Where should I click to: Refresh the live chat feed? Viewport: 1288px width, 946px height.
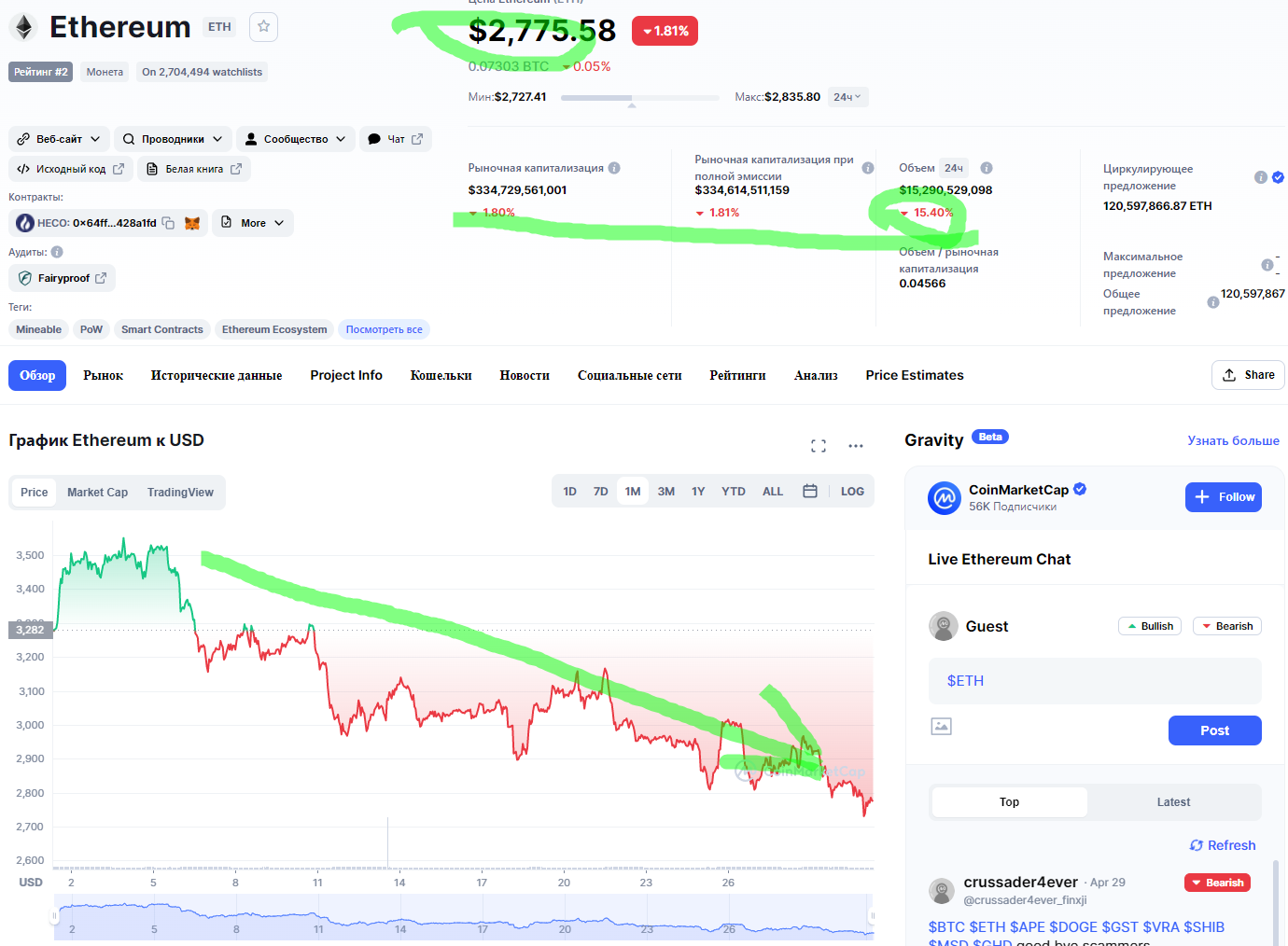(1223, 845)
